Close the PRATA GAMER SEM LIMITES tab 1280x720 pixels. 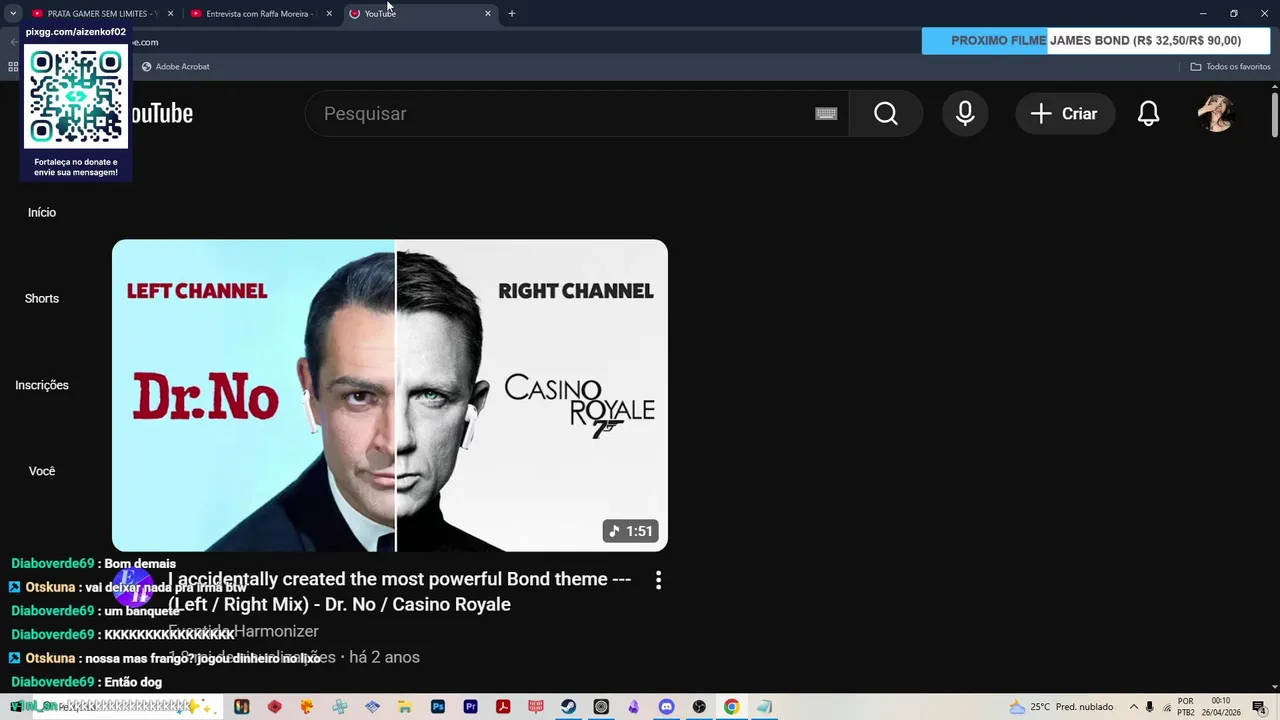pyautogui.click(x=170, y=14)
